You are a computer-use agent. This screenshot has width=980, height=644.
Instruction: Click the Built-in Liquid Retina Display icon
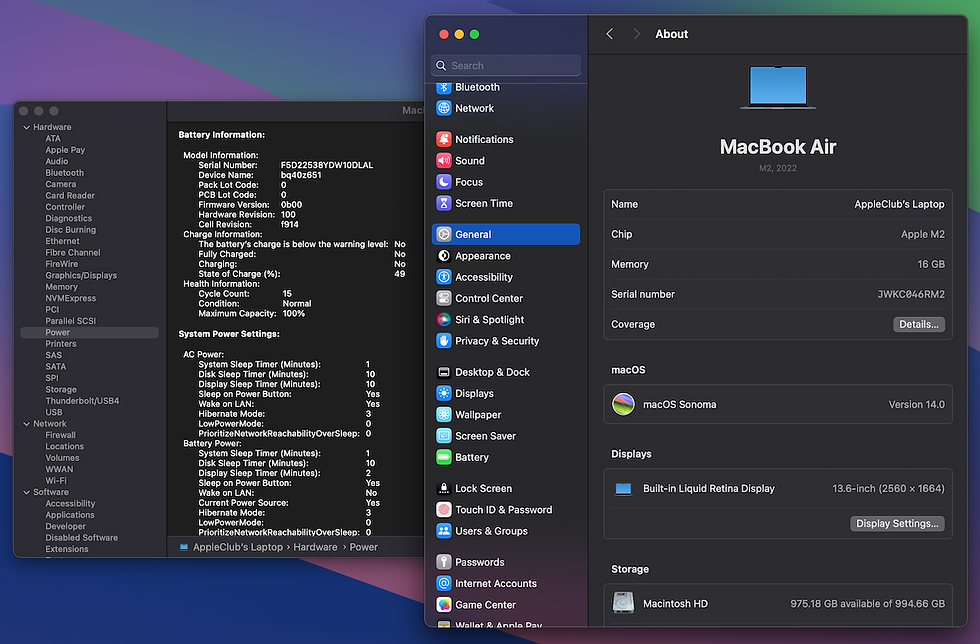click(x=623, y=489)
